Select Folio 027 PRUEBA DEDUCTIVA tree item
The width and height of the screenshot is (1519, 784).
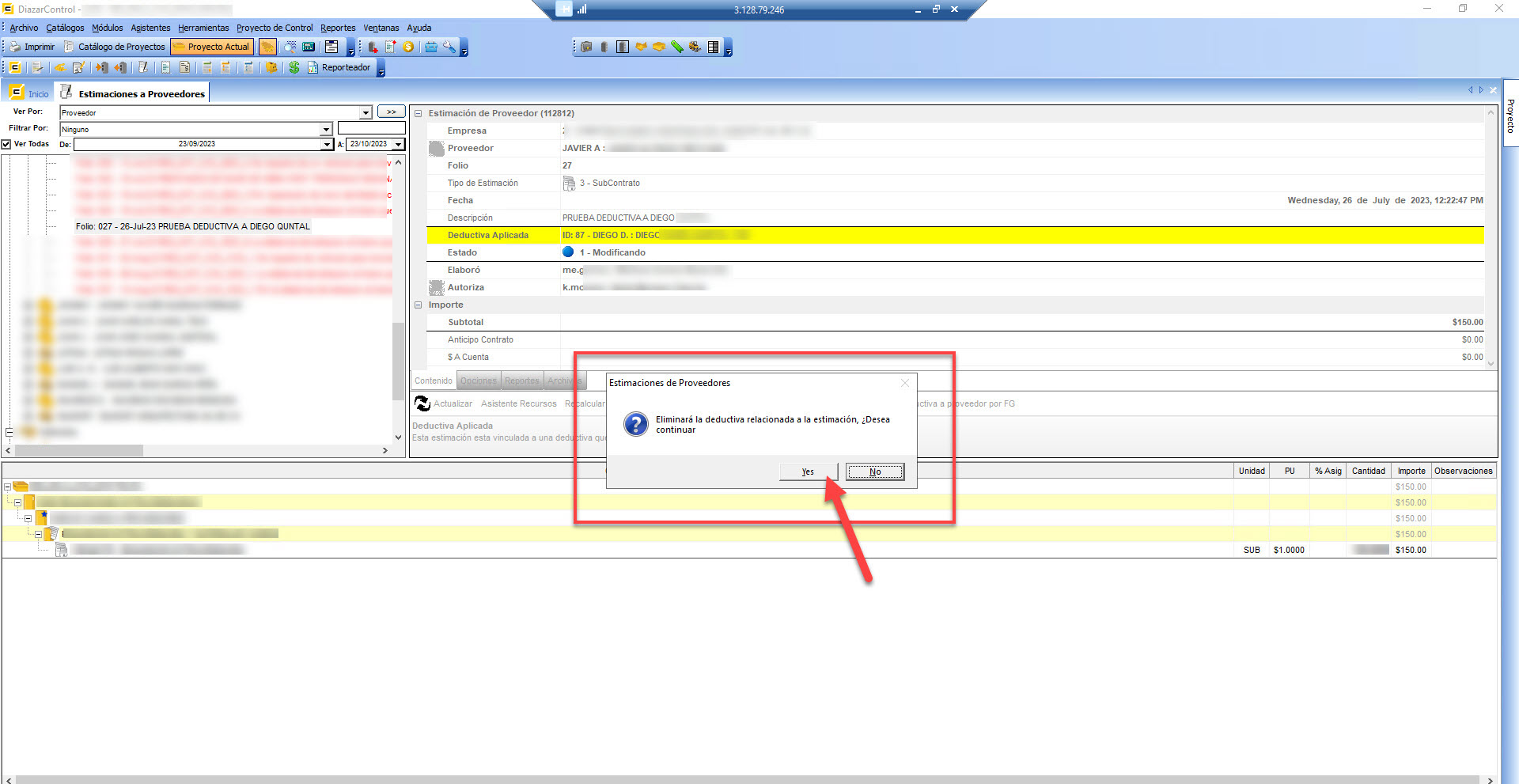click(x=193, y=227)
